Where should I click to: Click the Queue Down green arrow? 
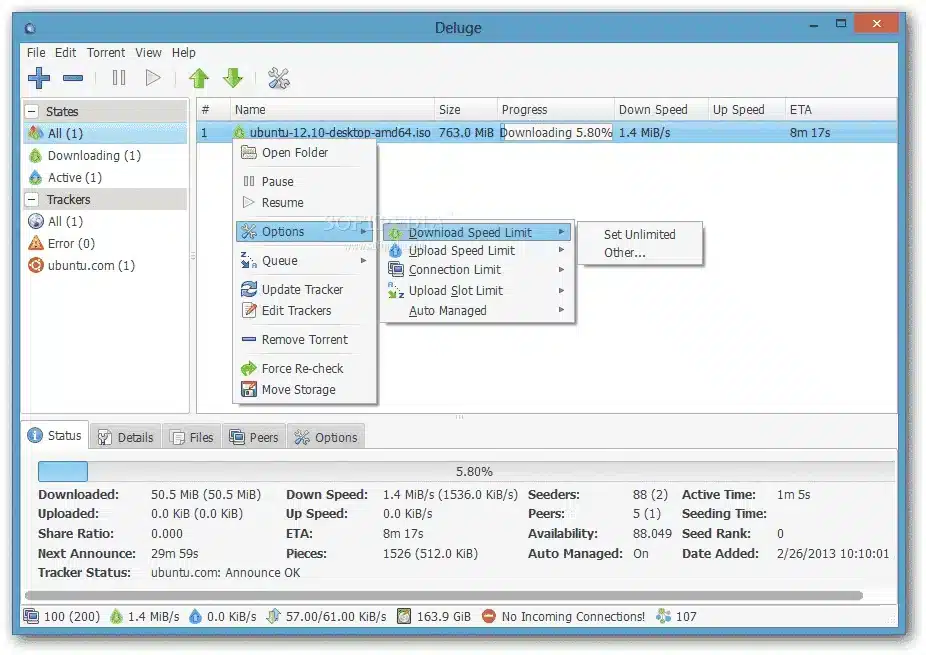click(233, 77)
